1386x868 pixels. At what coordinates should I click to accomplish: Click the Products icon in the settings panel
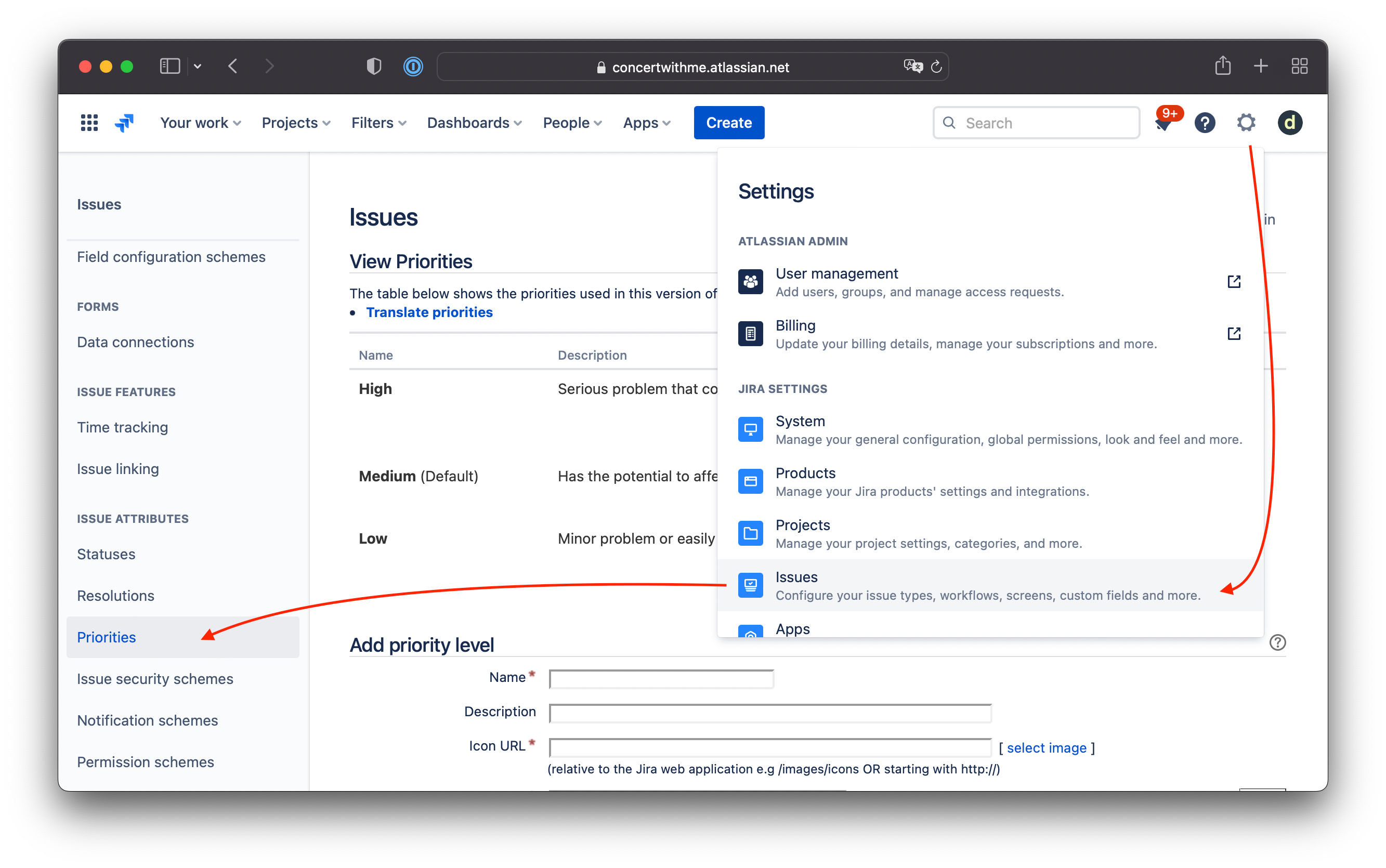(750, 481)
